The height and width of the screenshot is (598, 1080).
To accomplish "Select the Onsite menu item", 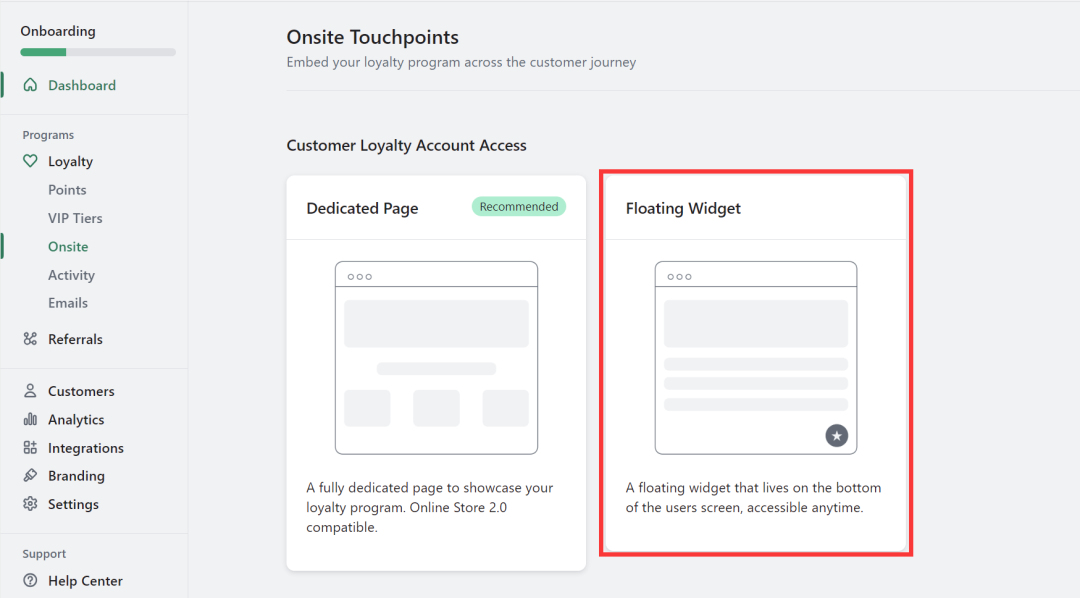I will click(x=68, y=247).
